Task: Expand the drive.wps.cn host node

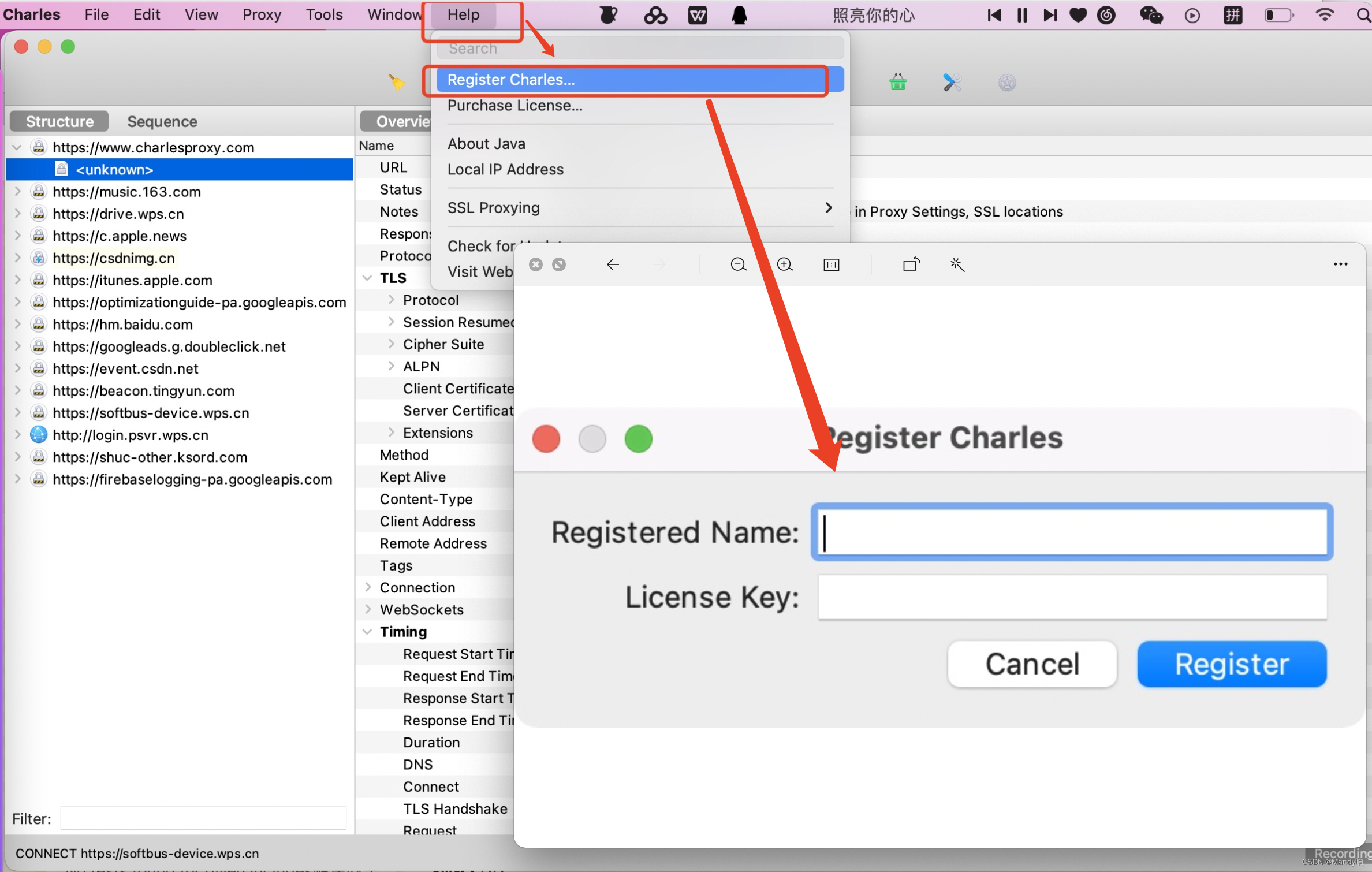Action: click(x=17, y=213)
